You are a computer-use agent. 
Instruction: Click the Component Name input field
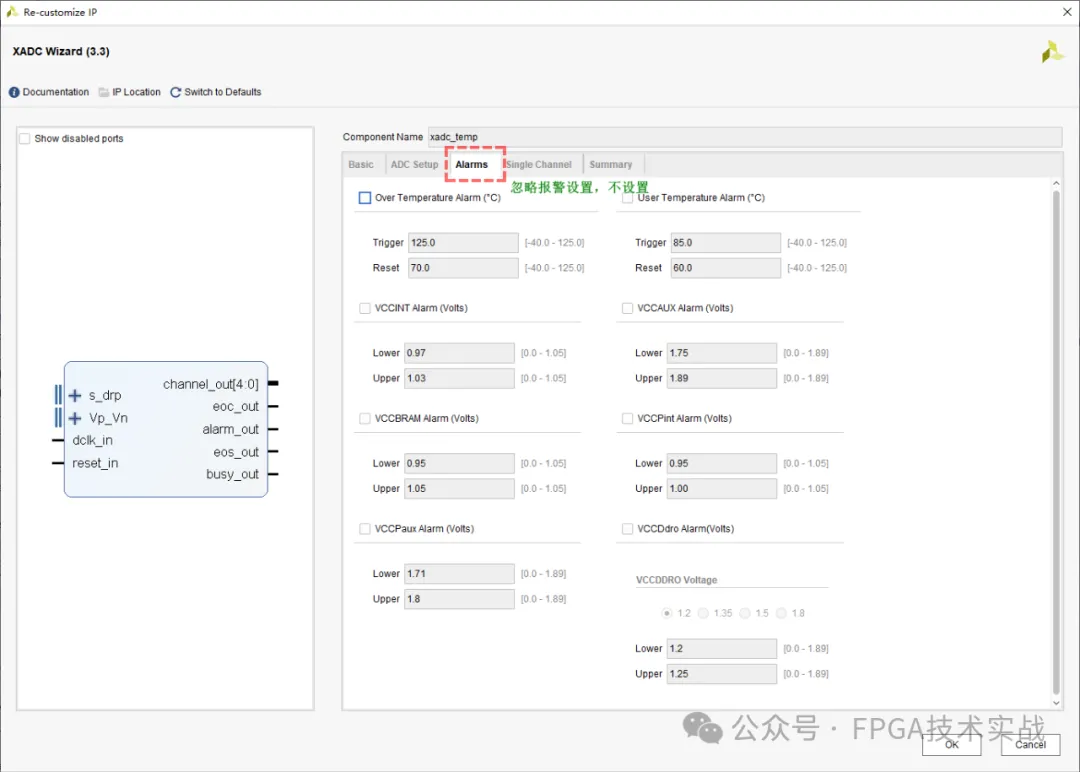(744, 137)
